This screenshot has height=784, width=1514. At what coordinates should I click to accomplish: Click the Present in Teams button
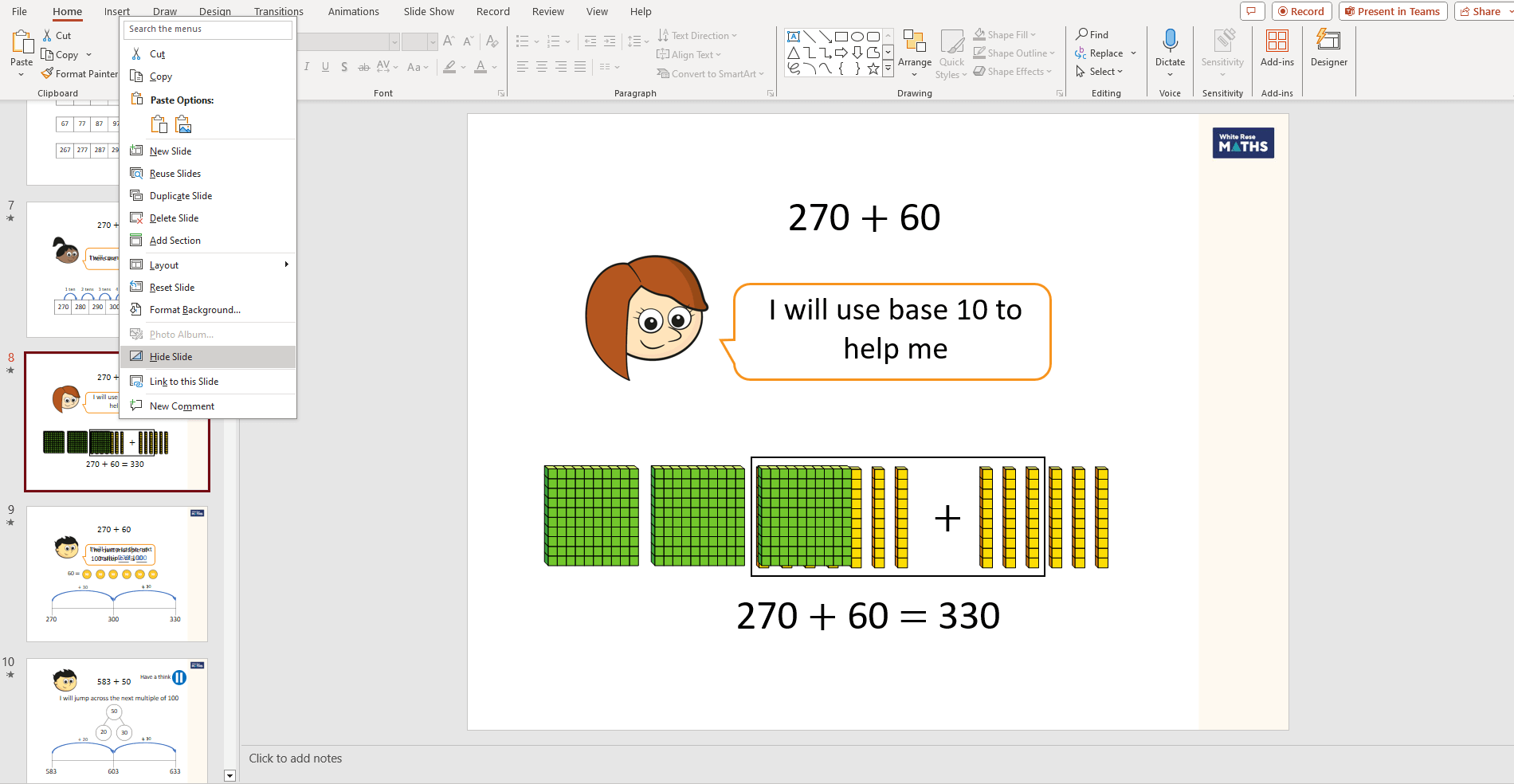point(1393,11)
